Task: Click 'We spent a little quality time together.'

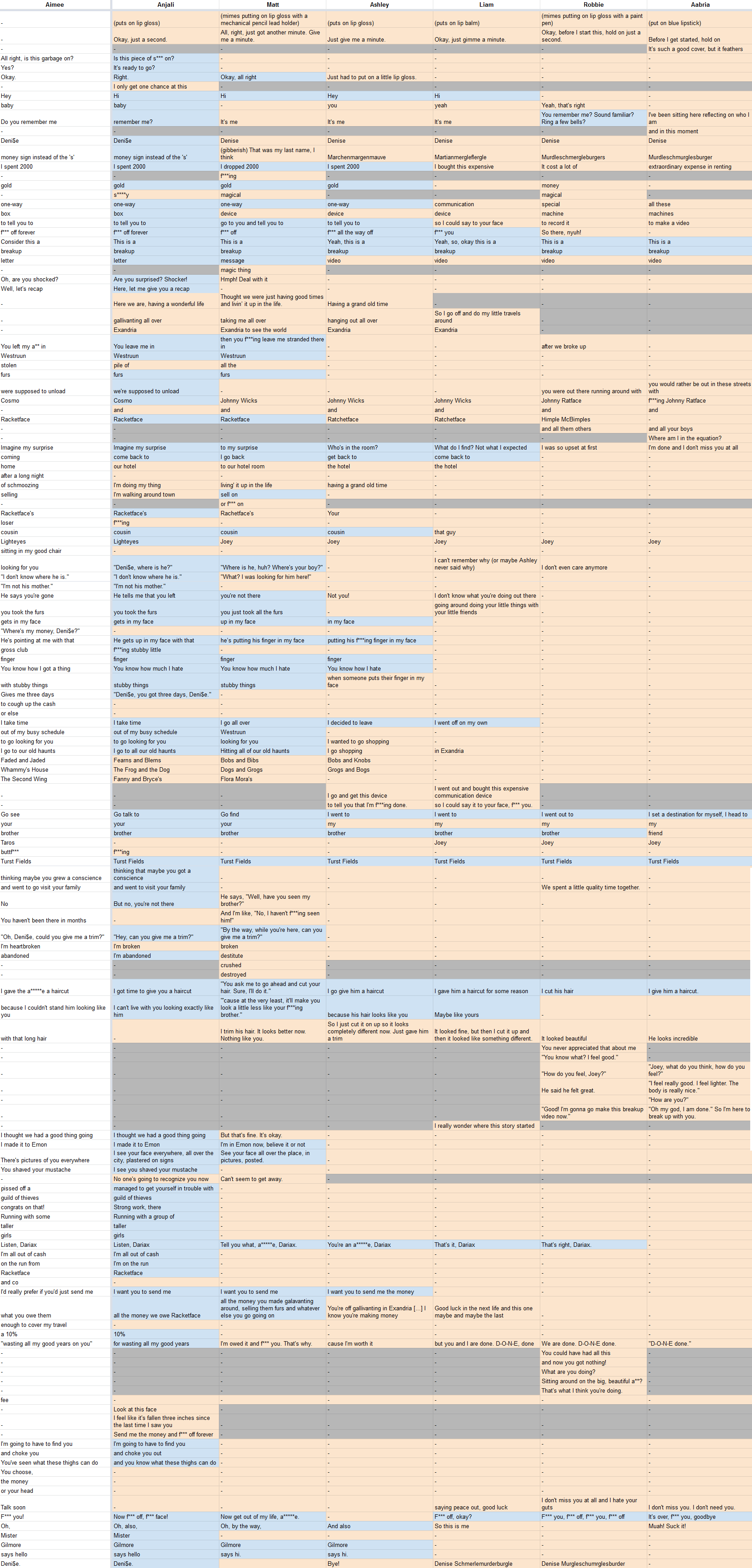Action: pyautogui.click(x=594, y=888)
